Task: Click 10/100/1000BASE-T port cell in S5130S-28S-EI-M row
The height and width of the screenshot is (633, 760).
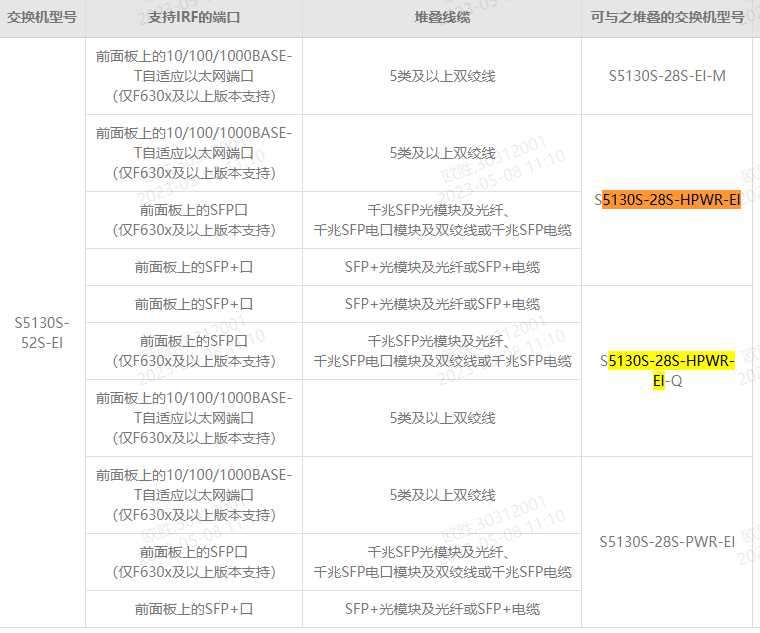Action: (x=194, y=76)
